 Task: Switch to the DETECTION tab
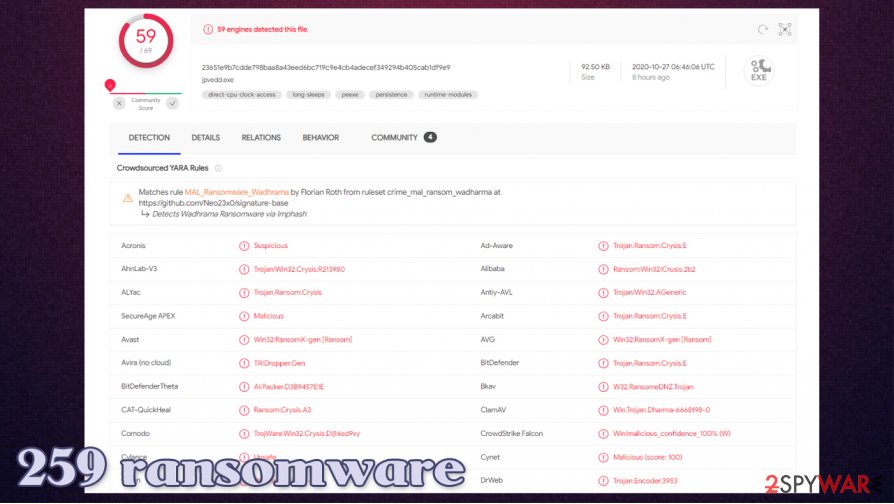[149, 137]
